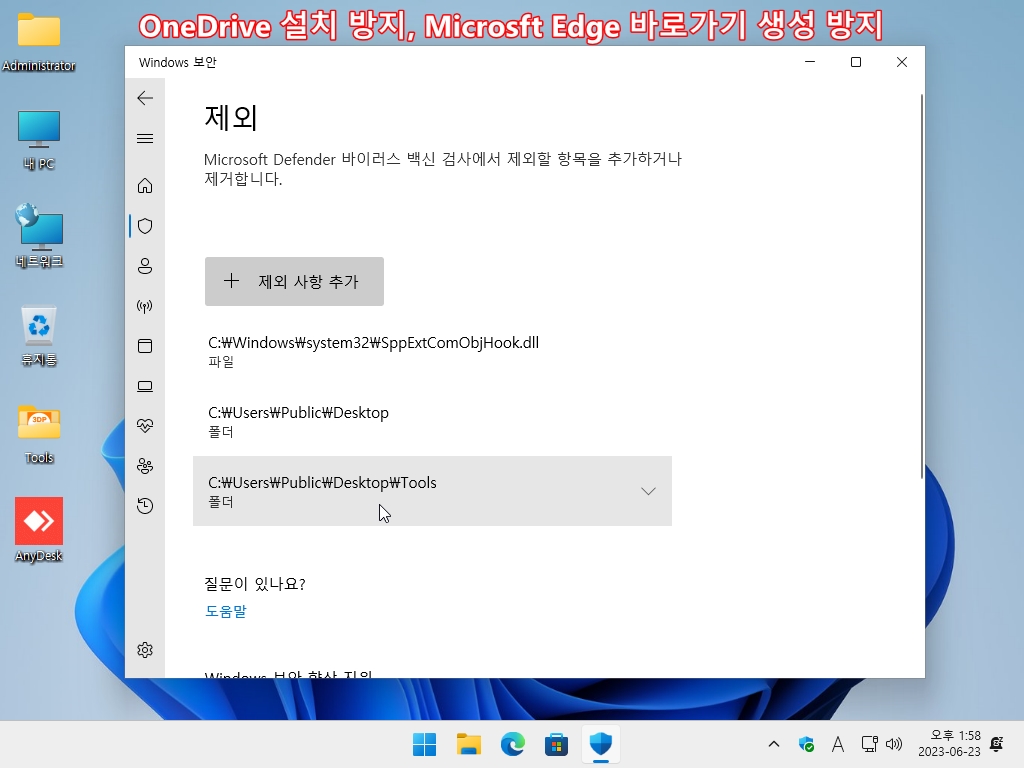The image size is (1024, 768).
Task: Click the vertical scrollbar in Windows Security
Action: tap(921, 286)
